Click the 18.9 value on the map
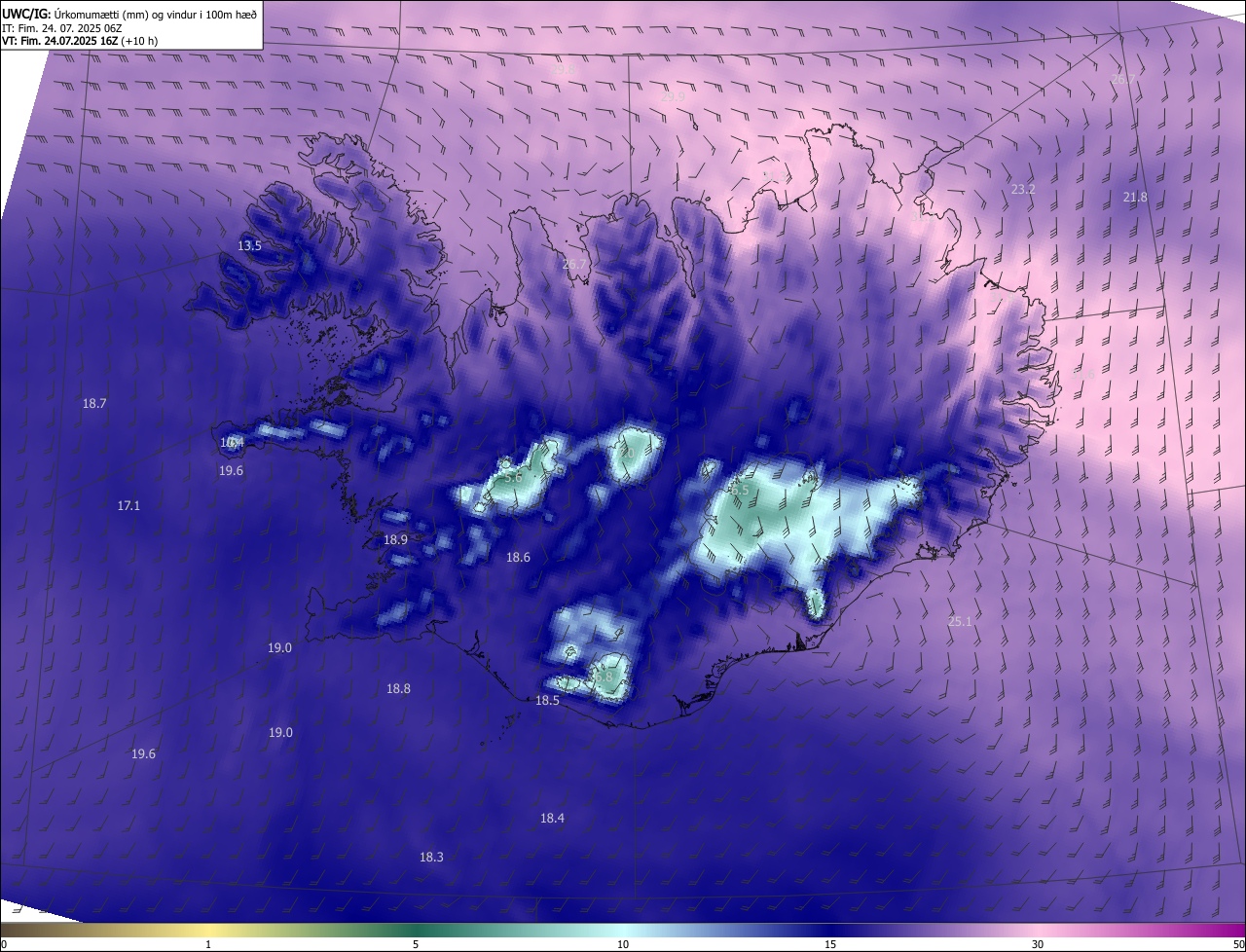The image size is (1246, 952). (x=395, y=539)
